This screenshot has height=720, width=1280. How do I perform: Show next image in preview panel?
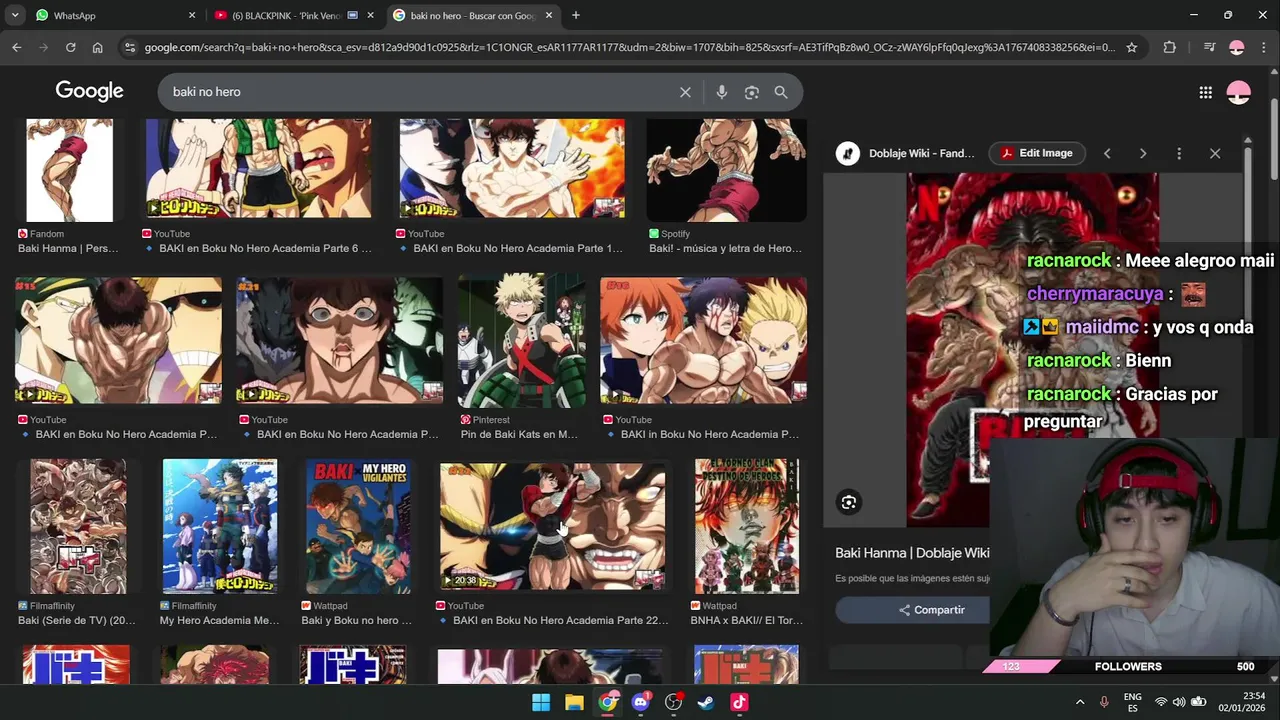tap(1143, 153)
